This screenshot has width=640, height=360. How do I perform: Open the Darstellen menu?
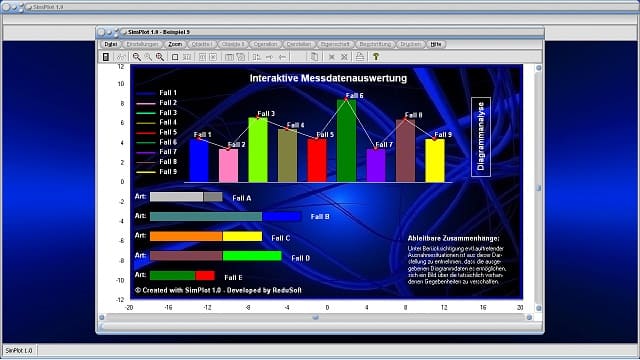(299, 44)
